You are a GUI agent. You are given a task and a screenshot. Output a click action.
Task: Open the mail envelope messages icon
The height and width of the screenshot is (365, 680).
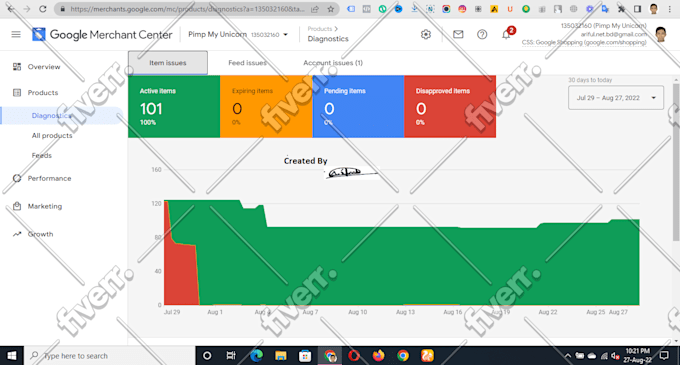point(458,34)
